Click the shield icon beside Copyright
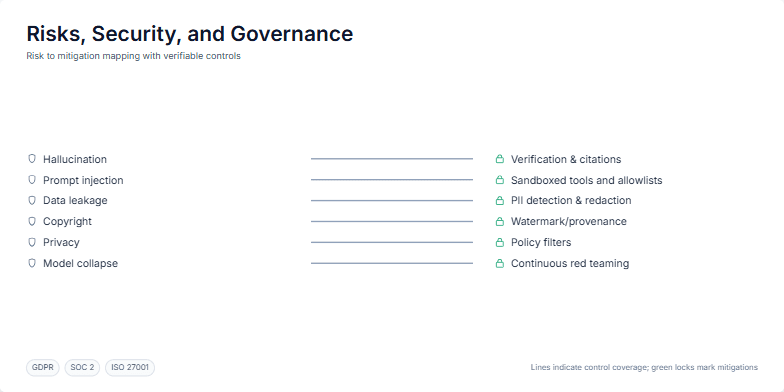Image resolution: width=784 pixels, height=392 pixels. (32, 222)
